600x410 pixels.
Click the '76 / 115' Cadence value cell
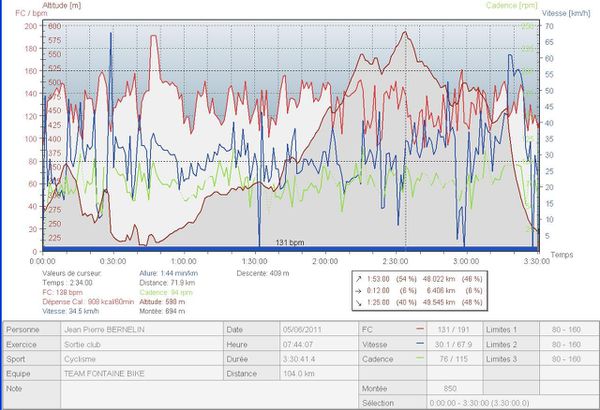(453, 359)
